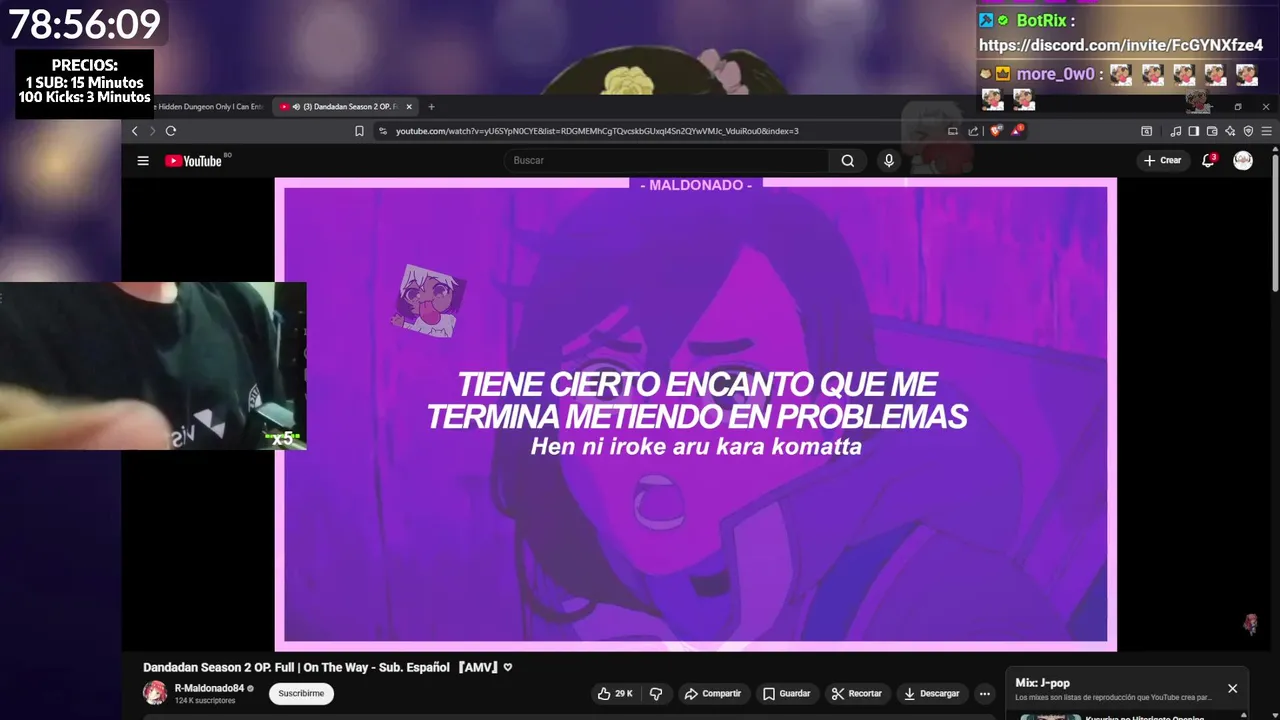Open the three-dot more actions button

click(985, 693)
